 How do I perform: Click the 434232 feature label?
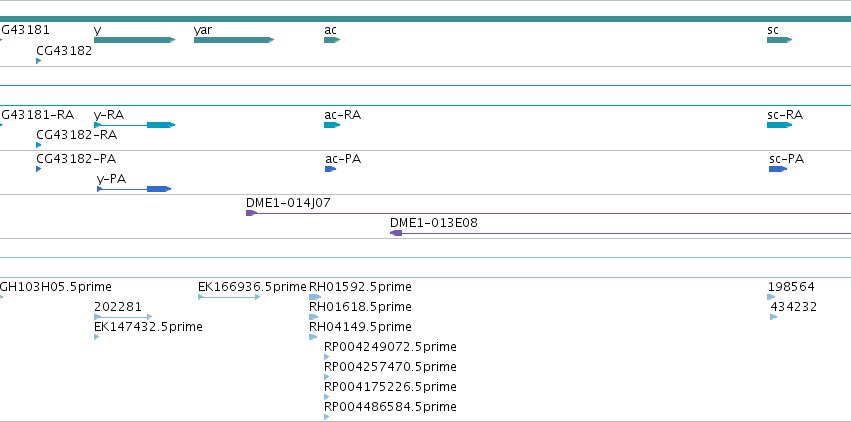[793, 307]
